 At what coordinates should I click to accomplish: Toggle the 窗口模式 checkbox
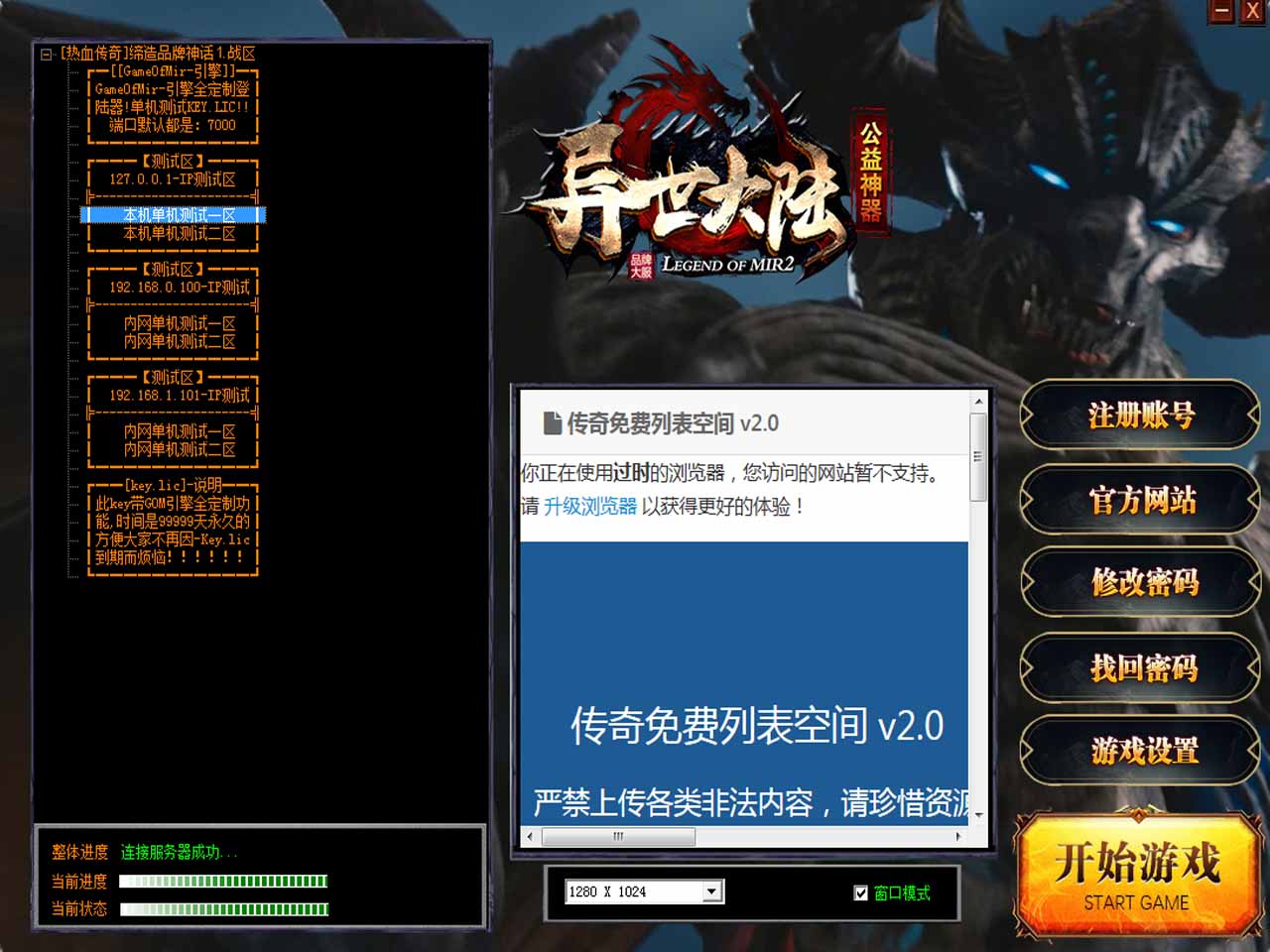click(x=861, y=892)
